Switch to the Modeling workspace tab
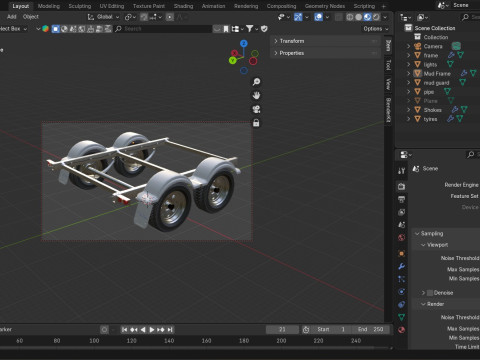Viewport: 480px width, 360px height. tap(49, 6)
